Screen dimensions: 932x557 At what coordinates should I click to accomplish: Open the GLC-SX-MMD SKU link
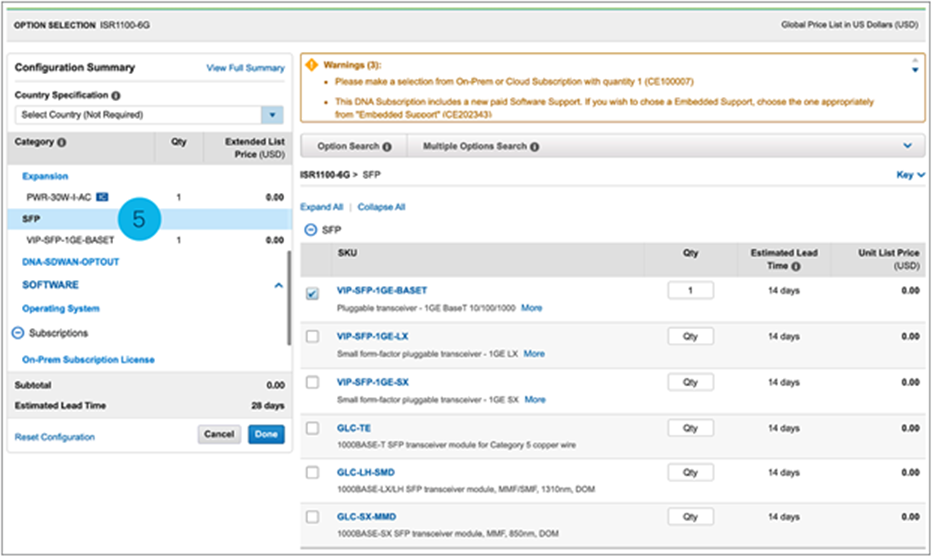click(x=366, y=517)
